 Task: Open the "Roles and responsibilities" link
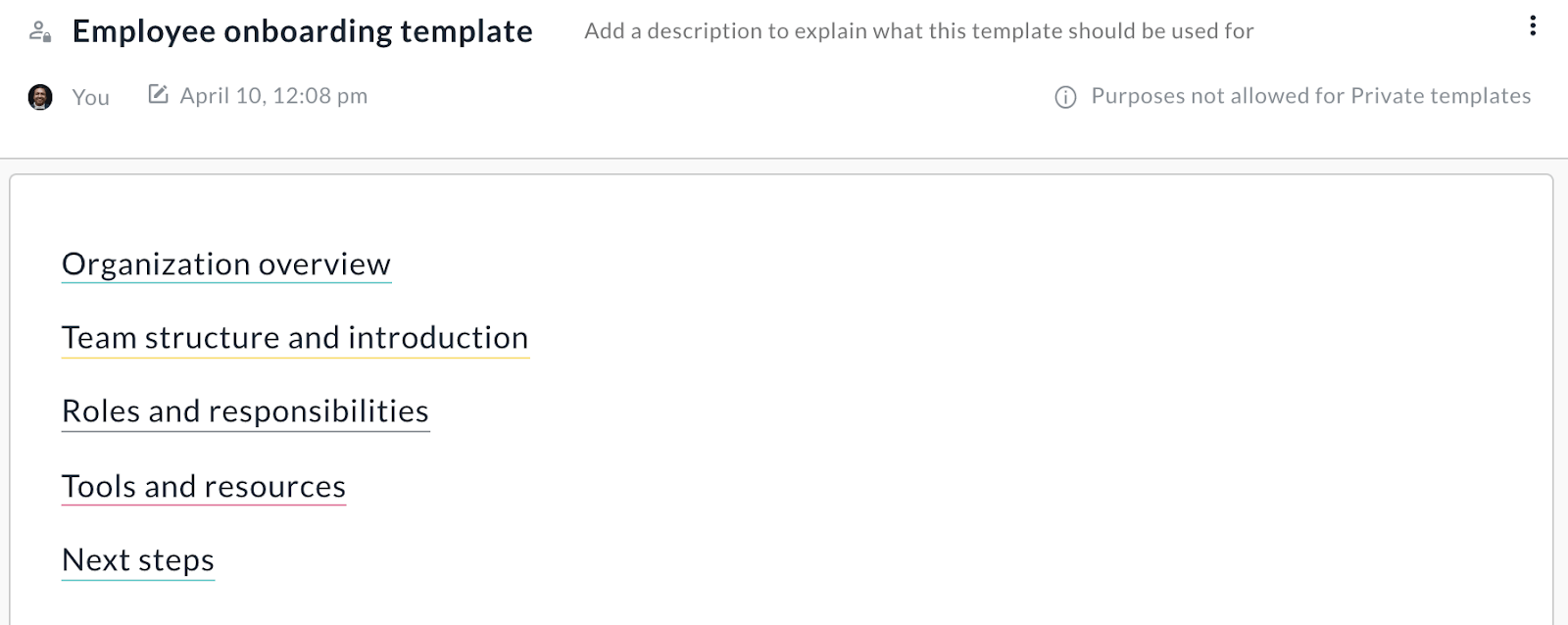coord(245,410)
